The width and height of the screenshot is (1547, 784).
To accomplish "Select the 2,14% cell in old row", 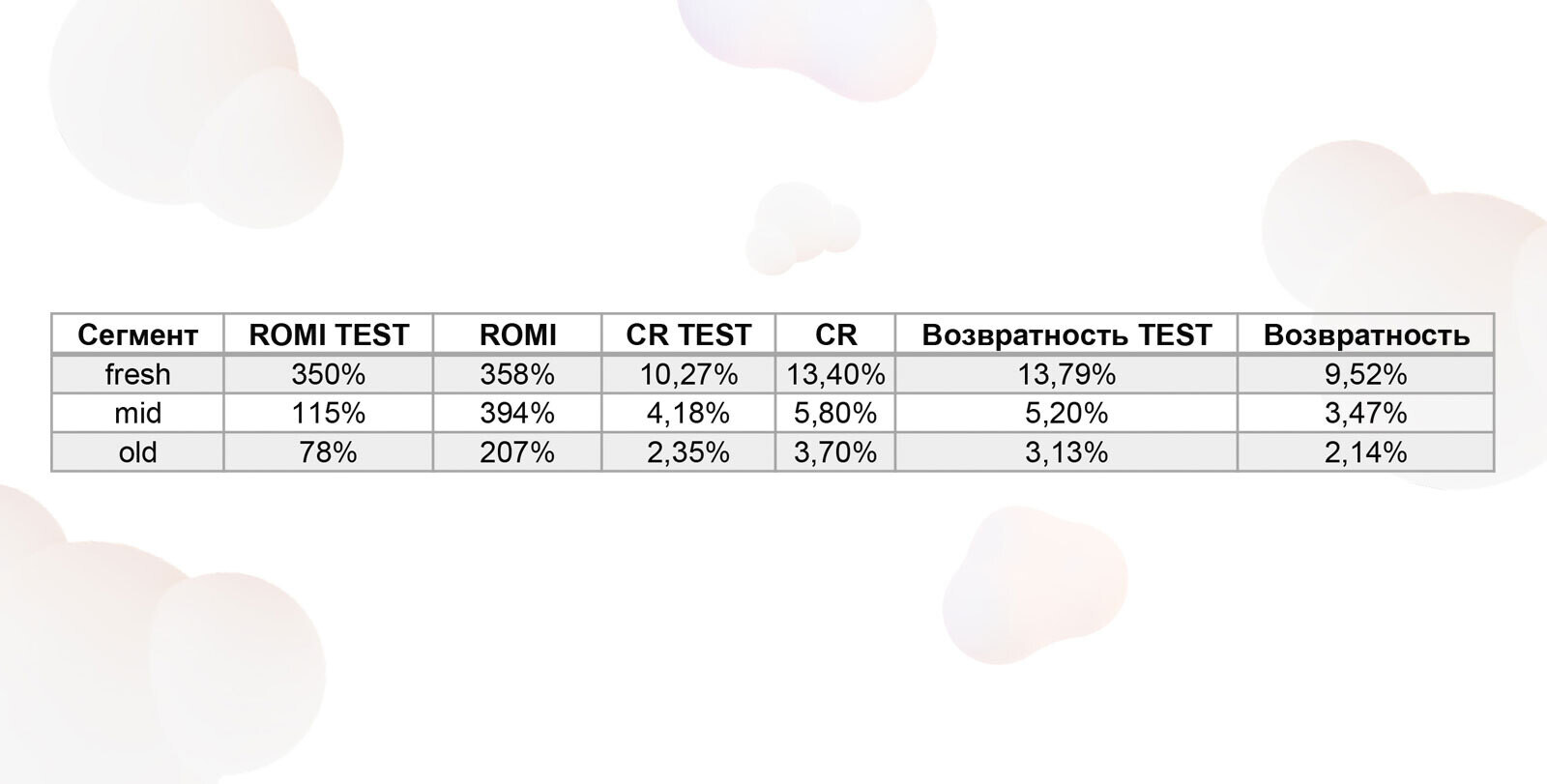I will [1366, 452].
